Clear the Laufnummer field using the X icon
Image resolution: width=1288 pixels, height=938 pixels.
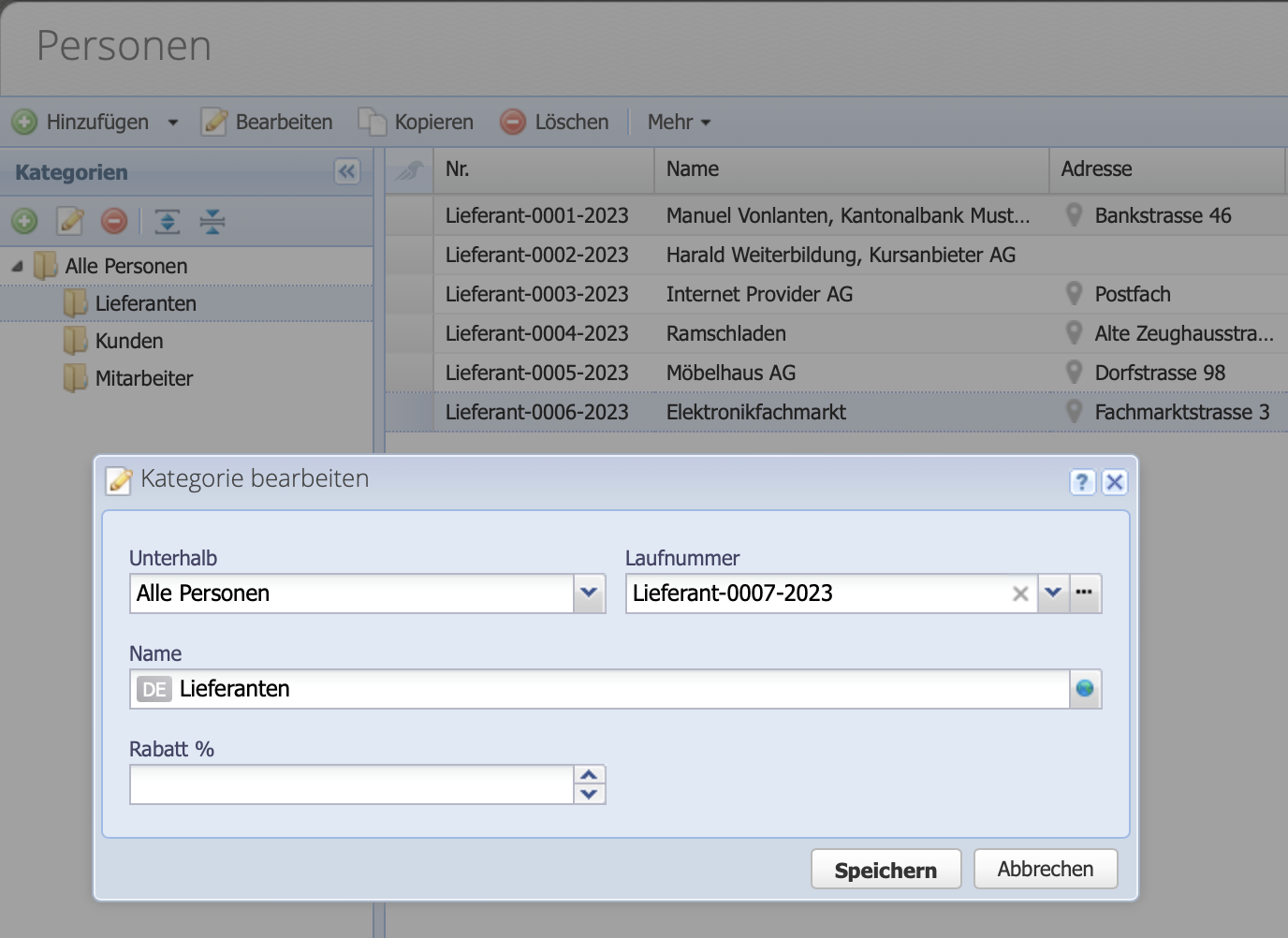pyautogui.click(x=1019, y=594)
